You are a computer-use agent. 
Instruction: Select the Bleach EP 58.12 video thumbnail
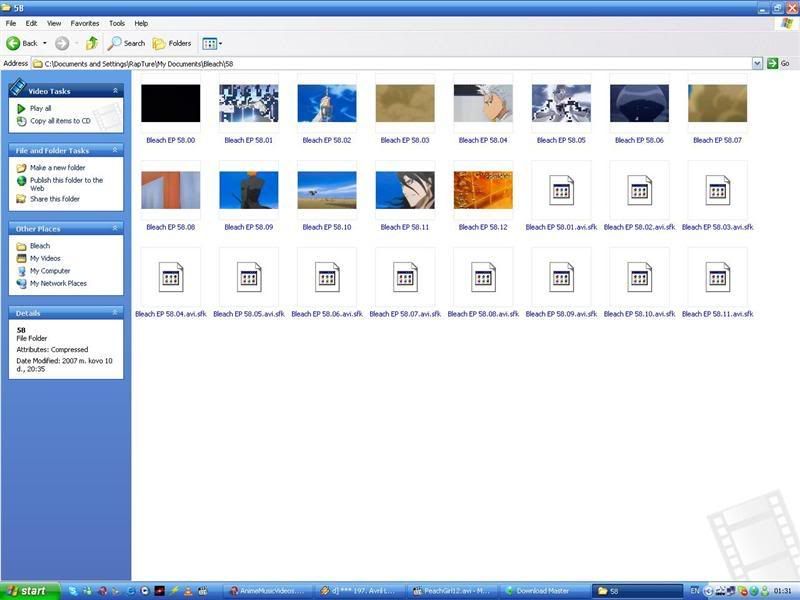click(483, 190)
